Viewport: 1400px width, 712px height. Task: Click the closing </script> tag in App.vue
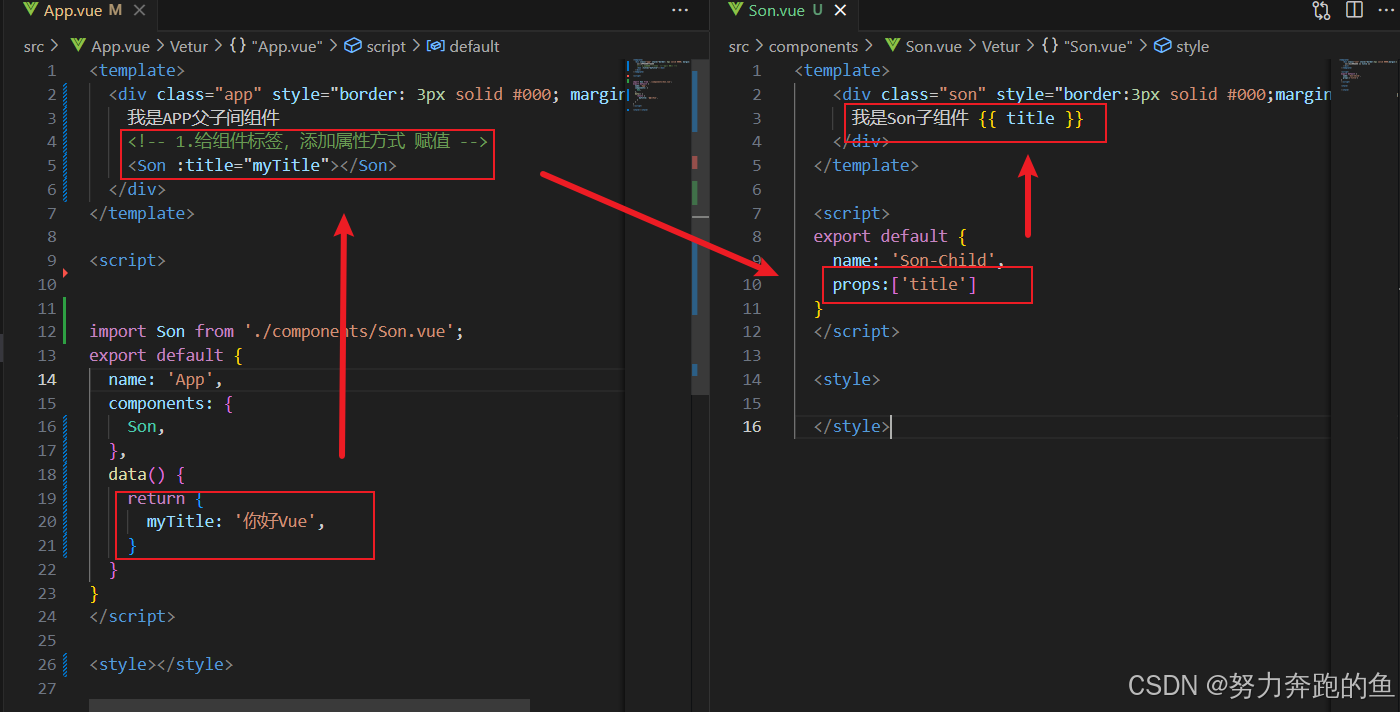click(132, 617)
